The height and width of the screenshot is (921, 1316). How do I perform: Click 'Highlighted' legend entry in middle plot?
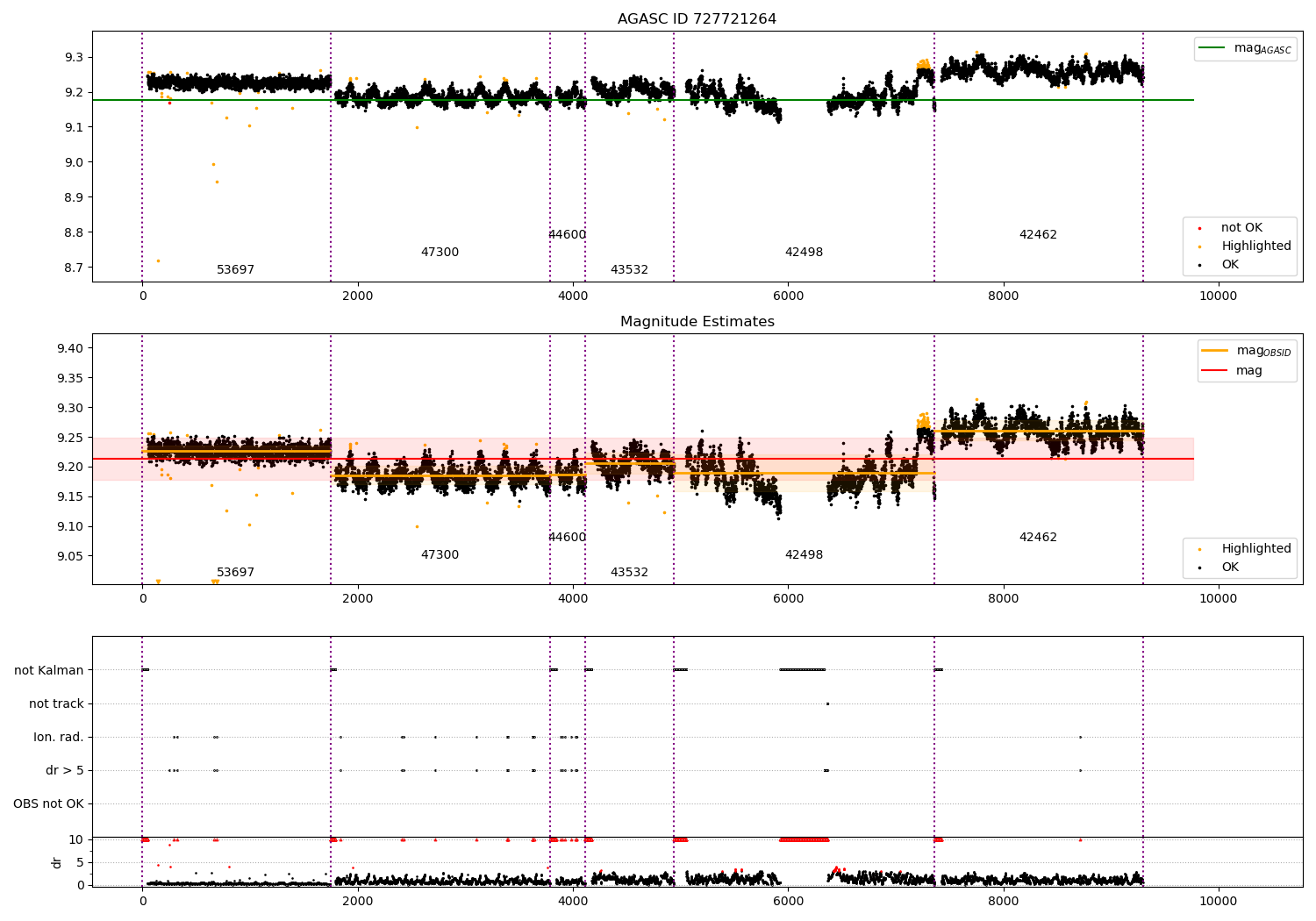[x=1246, y=548]
